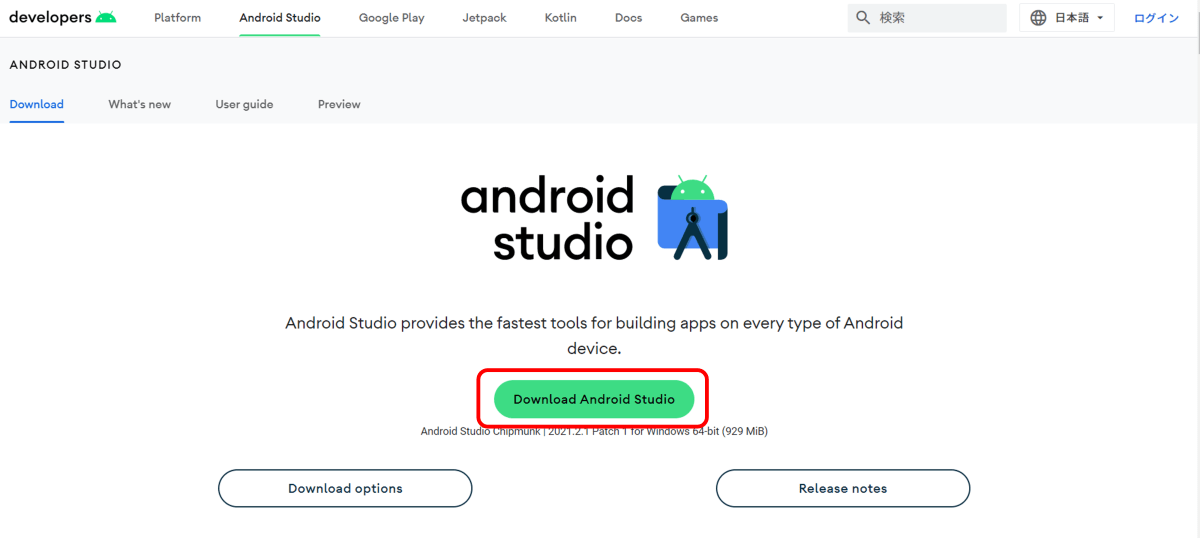Go to Google Play section
Viewport: 1200px width, 538px height.
click(392, 18)
